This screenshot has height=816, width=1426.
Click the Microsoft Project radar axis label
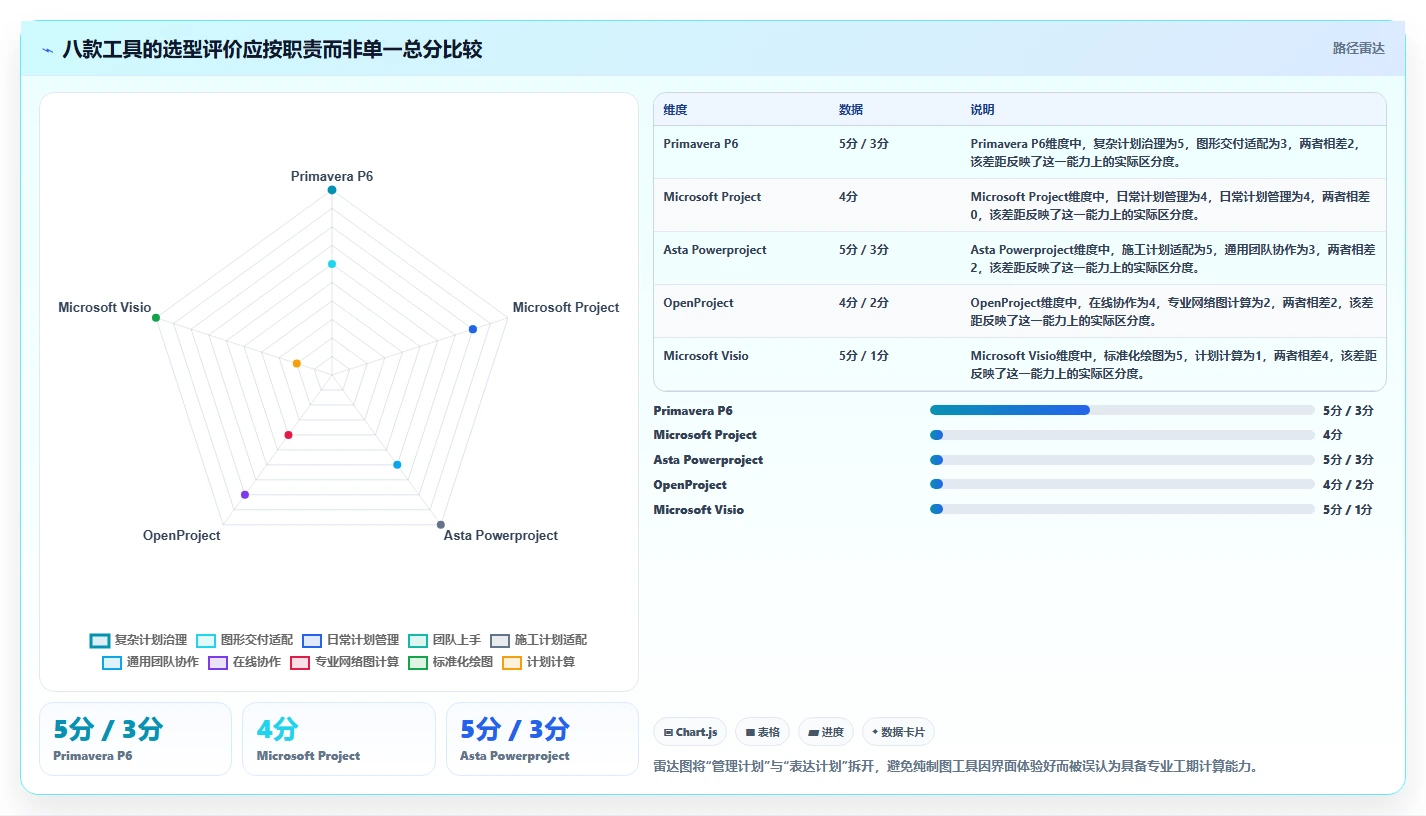(x=566, y=307)
